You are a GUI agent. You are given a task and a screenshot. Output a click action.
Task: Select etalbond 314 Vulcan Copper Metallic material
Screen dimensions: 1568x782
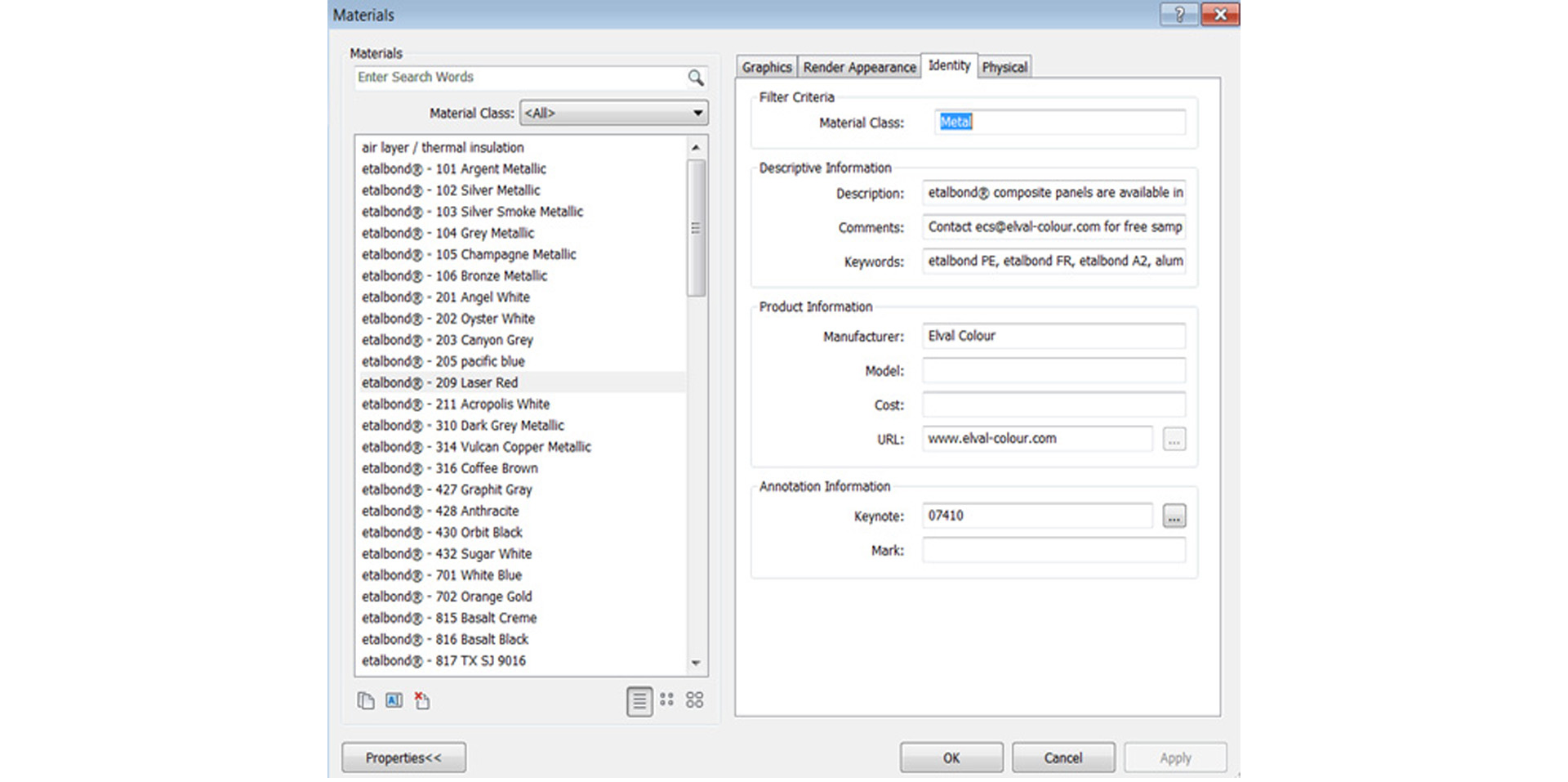(x=476, y=447)
